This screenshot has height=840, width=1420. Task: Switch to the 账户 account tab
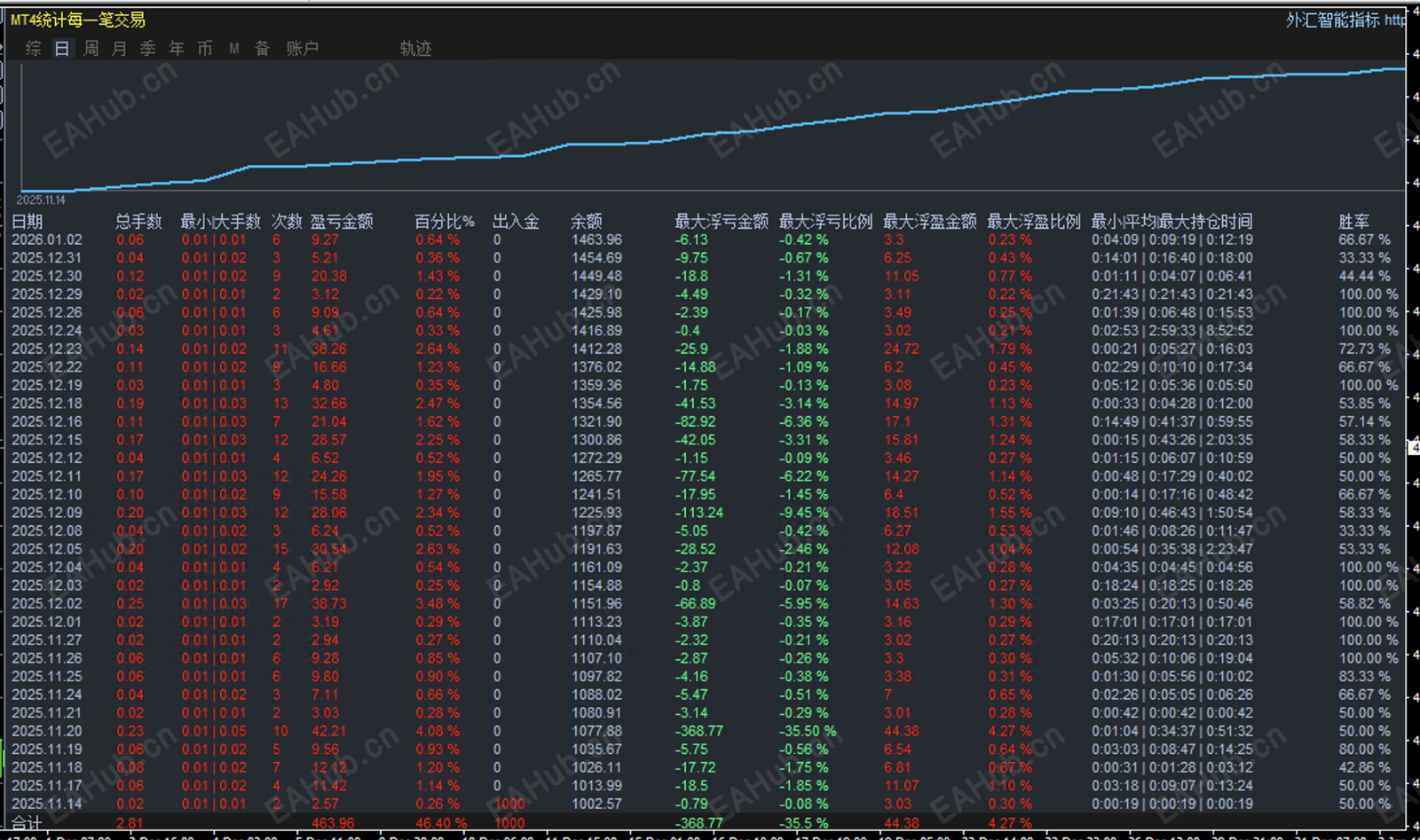click(x=302, y=49)
